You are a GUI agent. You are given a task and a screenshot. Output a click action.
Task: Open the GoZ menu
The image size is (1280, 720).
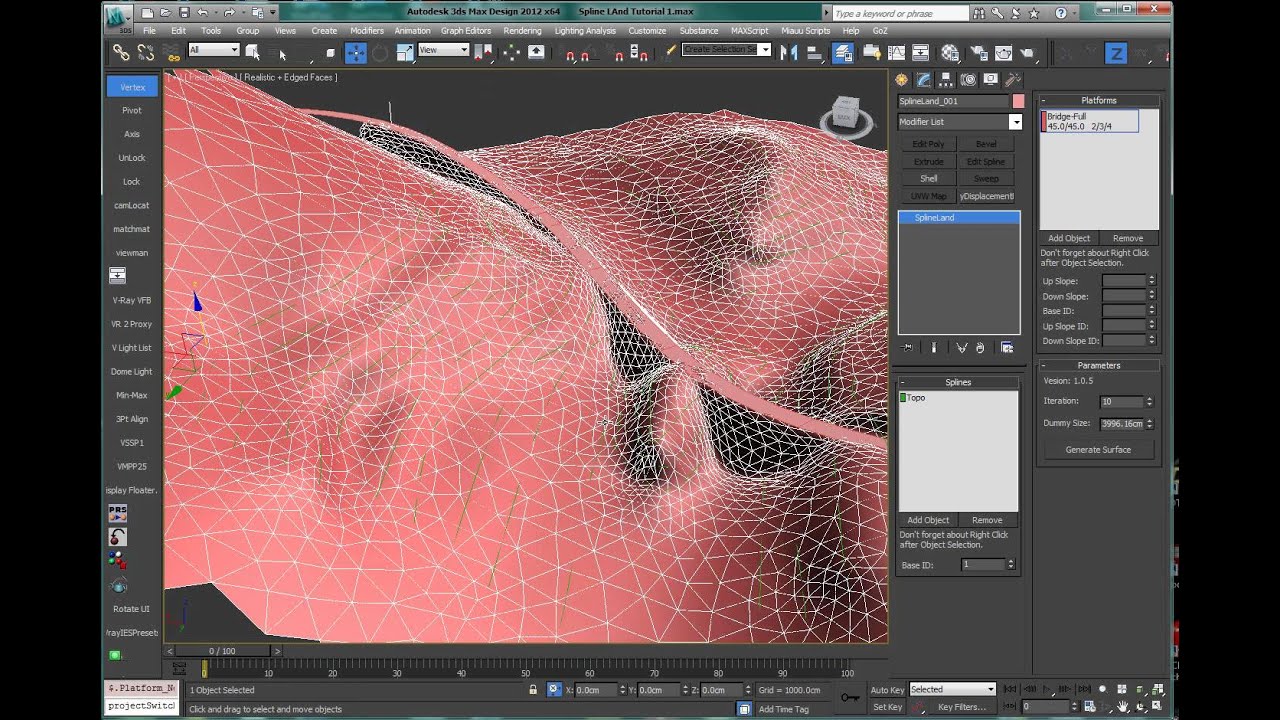[x=880, y=31]
